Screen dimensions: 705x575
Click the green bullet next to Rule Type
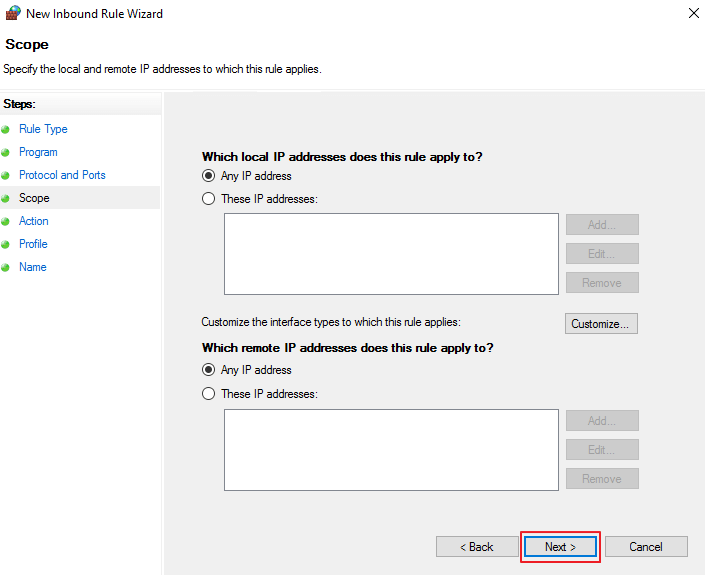(5, 130)
